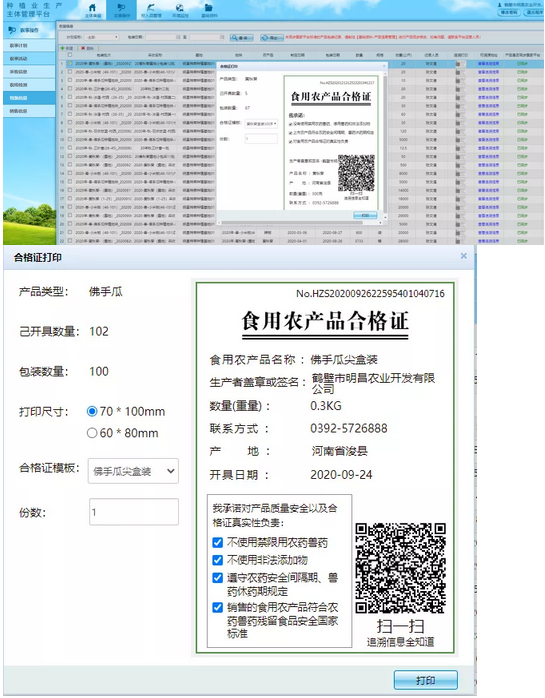Click the 产品类型 value 佛手瓜

106,292
